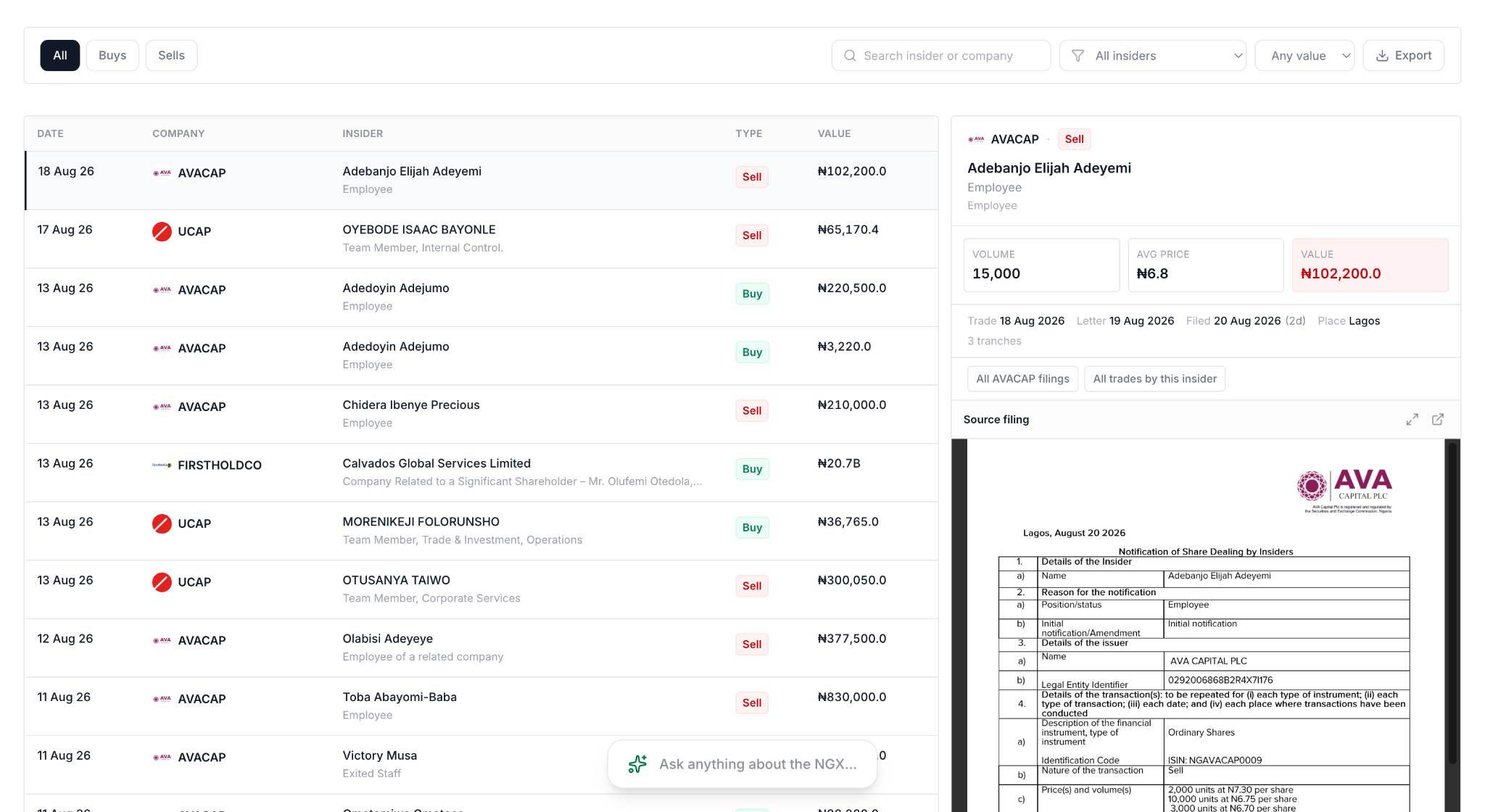Click Sell badge in ₦300,050.0 row
This screenshot has width=1485, height=812.
752,586
